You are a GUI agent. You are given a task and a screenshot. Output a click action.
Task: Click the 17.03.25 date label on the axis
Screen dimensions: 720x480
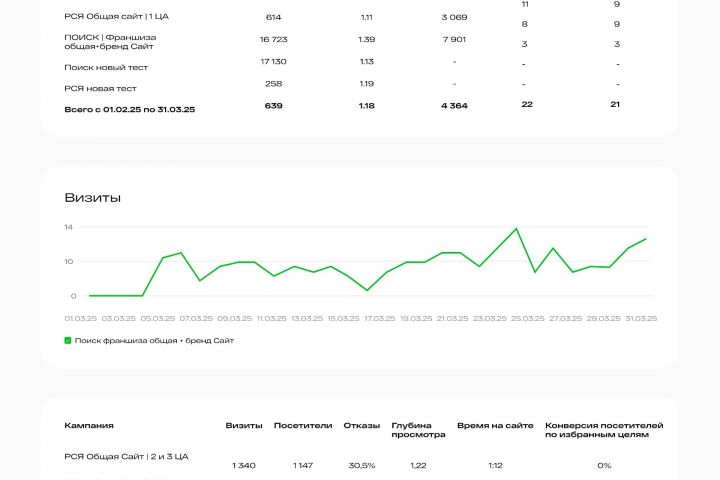(380, 318)
